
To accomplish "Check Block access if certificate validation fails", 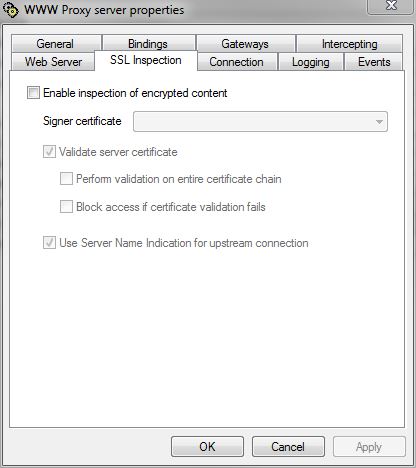I will click(66, 207).
